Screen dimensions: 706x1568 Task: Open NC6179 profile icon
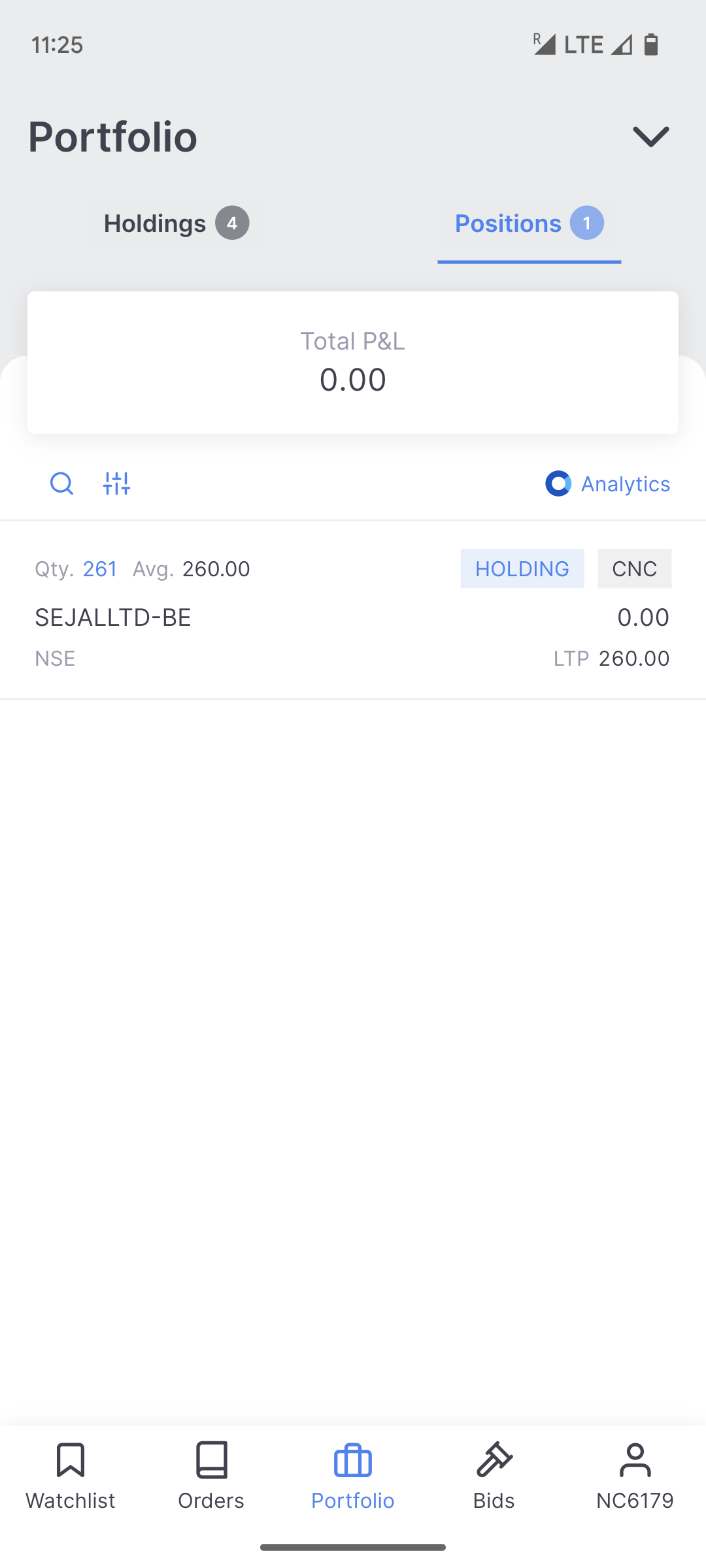click(x=635, y=1461)
